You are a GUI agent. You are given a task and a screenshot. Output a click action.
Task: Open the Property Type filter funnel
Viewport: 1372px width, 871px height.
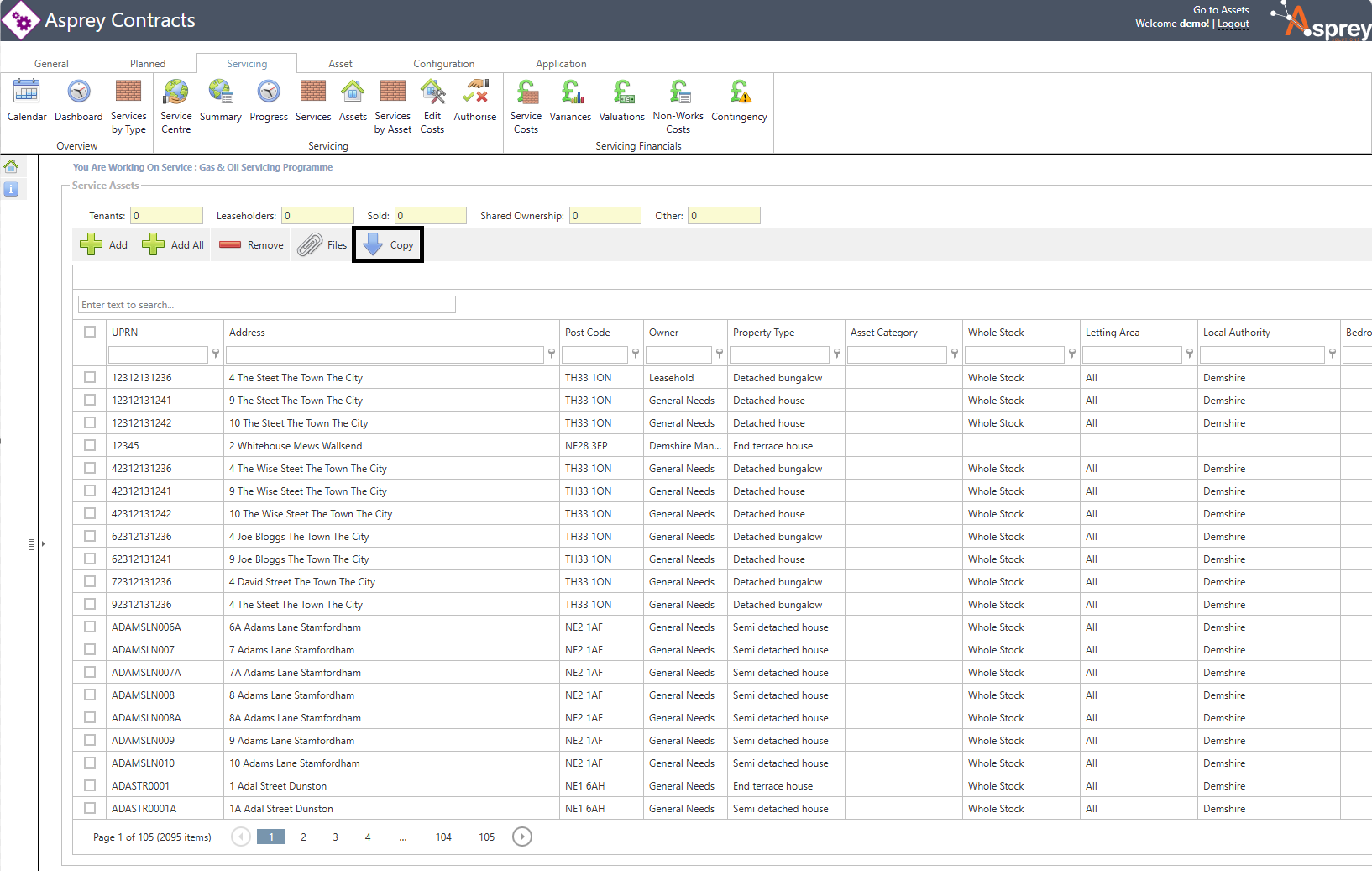tap(837, 354)
